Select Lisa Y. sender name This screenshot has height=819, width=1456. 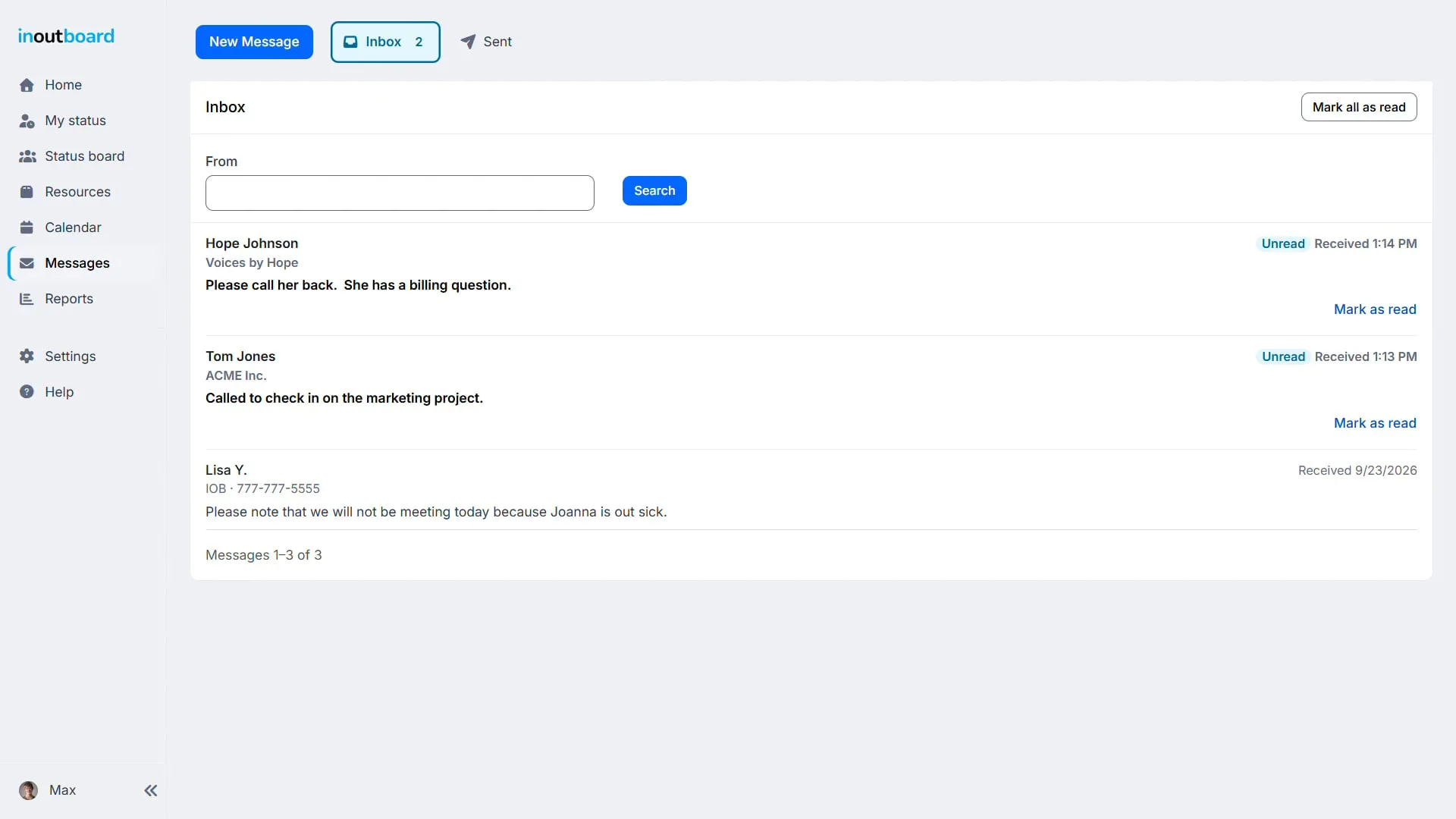(226, 470)
